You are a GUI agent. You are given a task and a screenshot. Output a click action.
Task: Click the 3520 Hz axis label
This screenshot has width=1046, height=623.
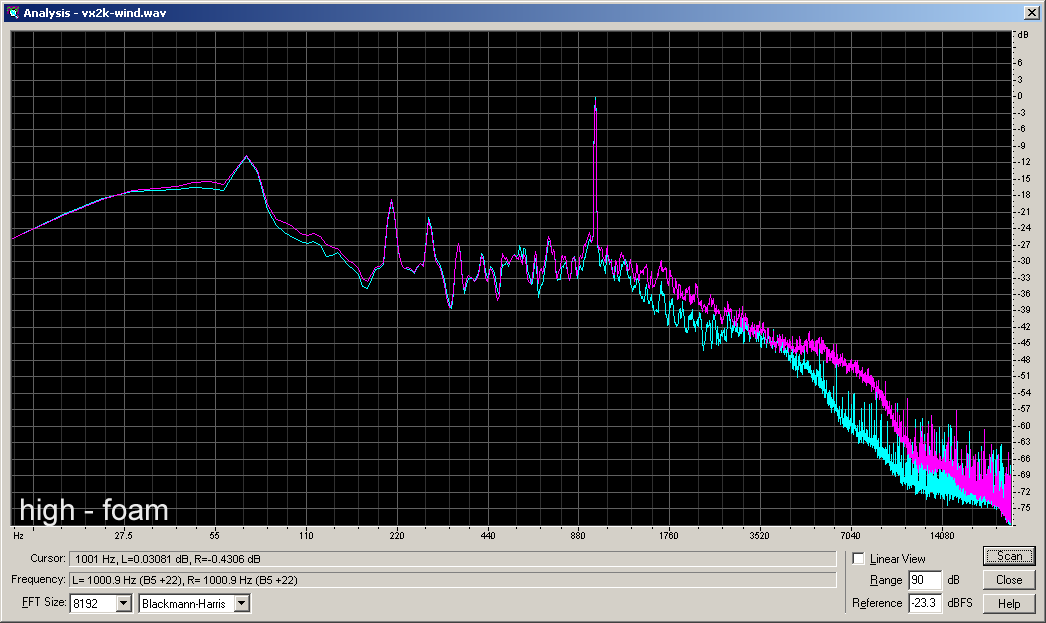(759, 536)
